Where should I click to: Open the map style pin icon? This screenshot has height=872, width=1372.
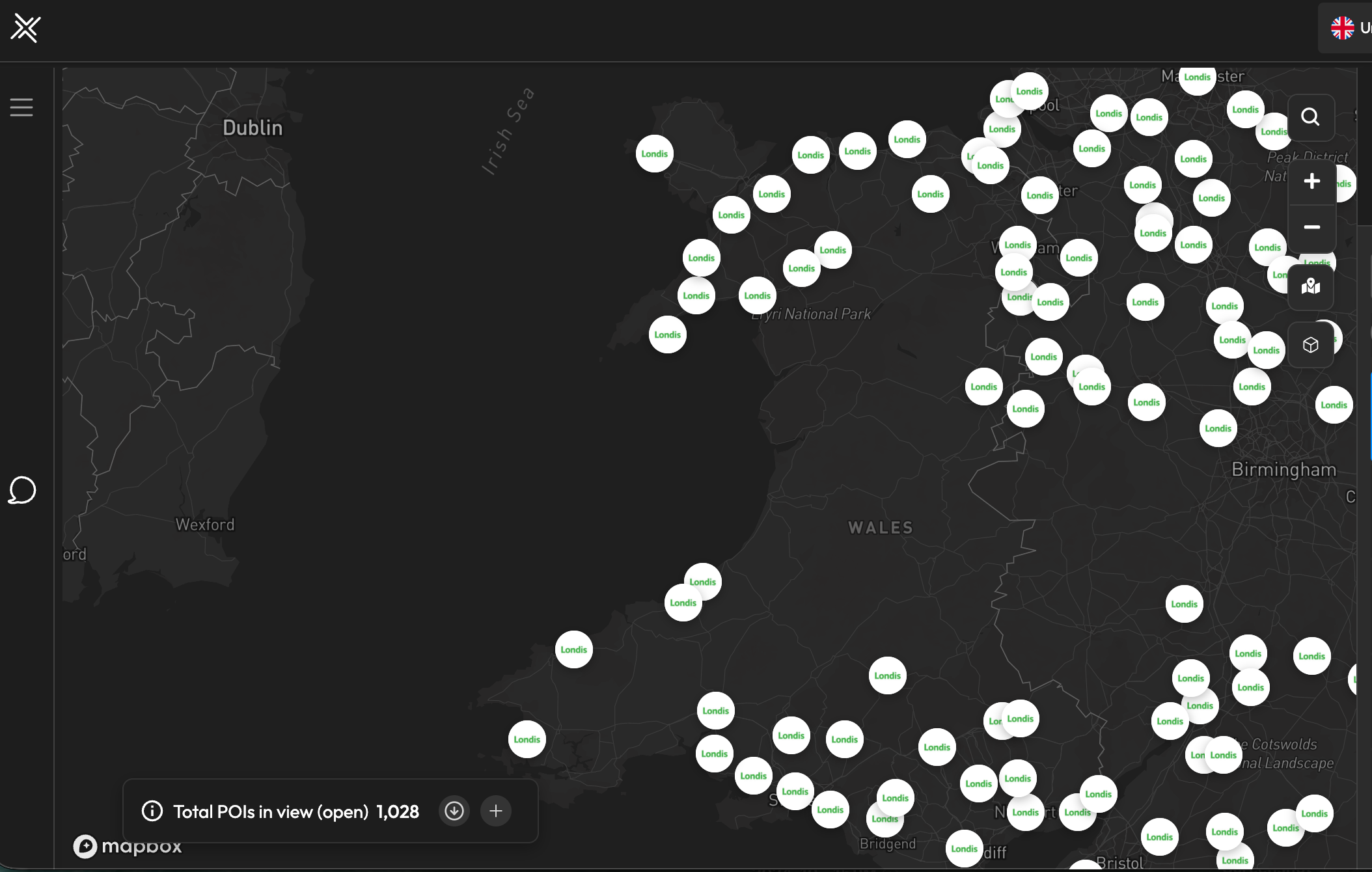tap(1310, 286)
